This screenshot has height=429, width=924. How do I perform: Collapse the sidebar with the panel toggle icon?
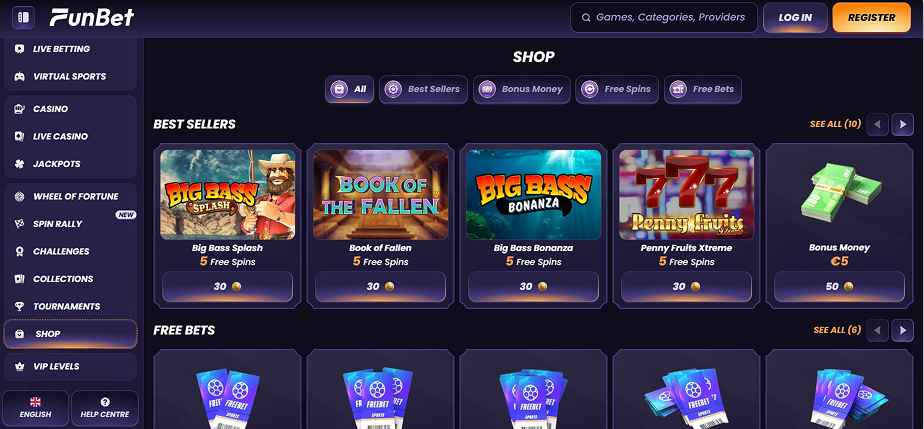tap(23, 17)
